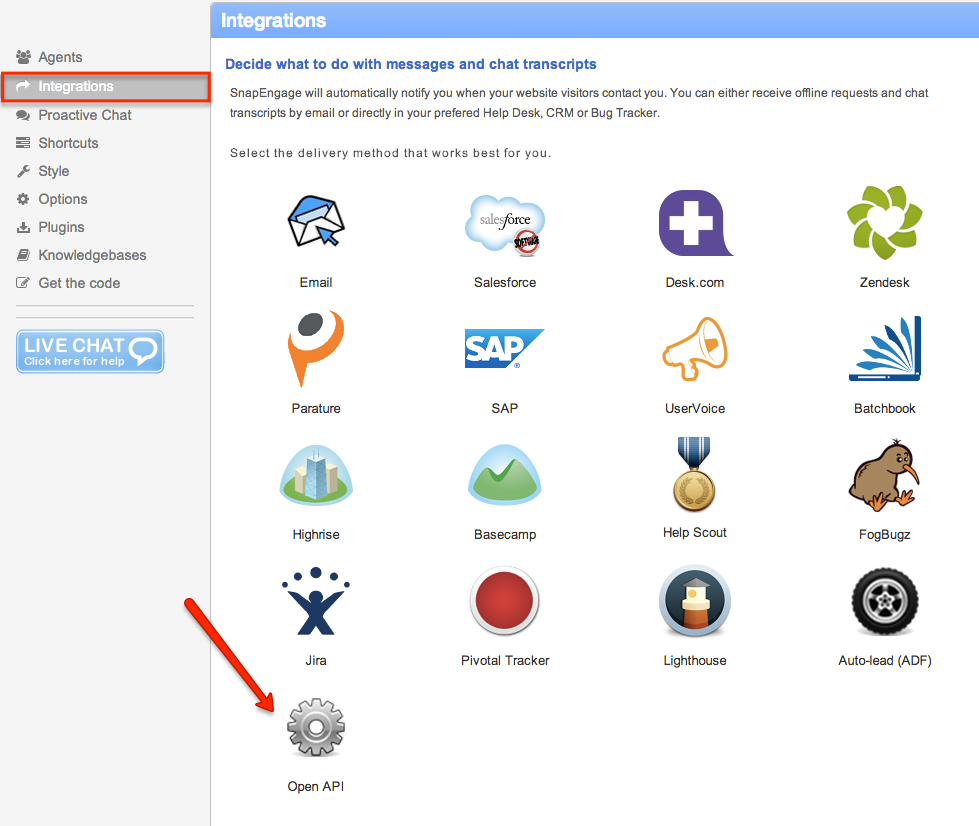Go to the Integrations sidebar item
The width and height of the screenshot is (979, 826).
105,86
